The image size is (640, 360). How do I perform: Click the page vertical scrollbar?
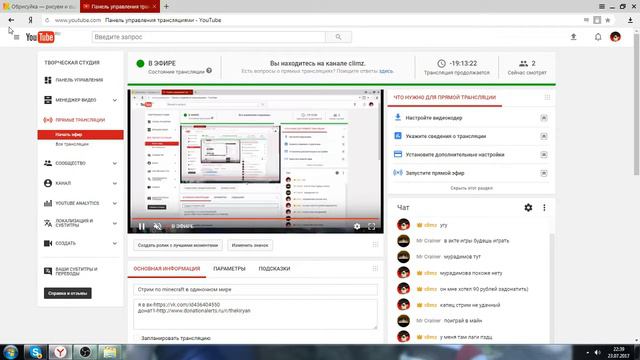636,104
